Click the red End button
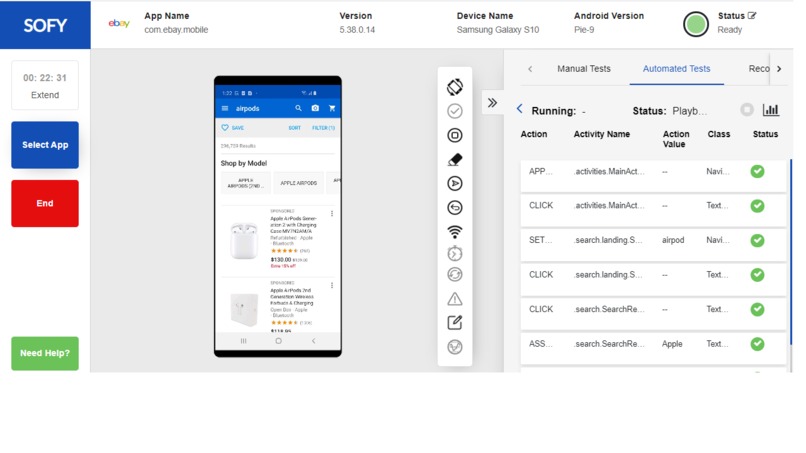Screen dimensions: 806x453 (45, 203)
